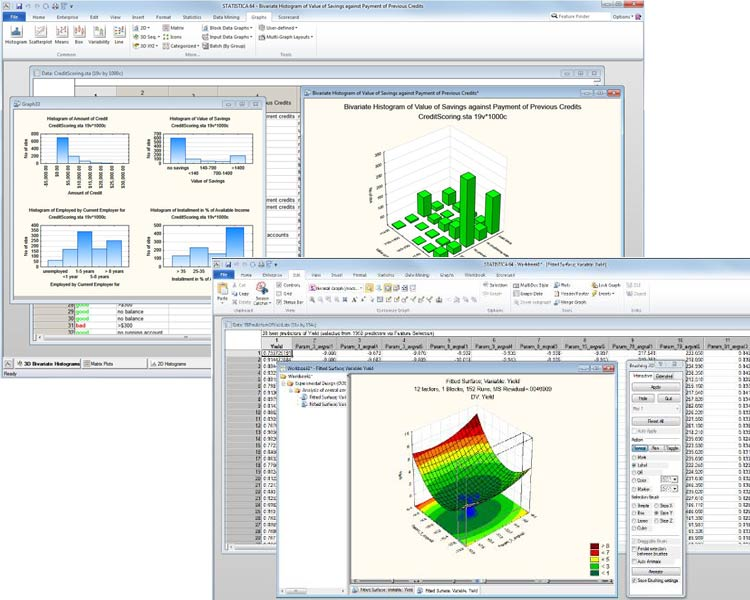Image resolution: width=750 pixels, height=600 pixels.
Task: Click the Paste icon in Workbook window ribbon
Action: tap(222, 289)
